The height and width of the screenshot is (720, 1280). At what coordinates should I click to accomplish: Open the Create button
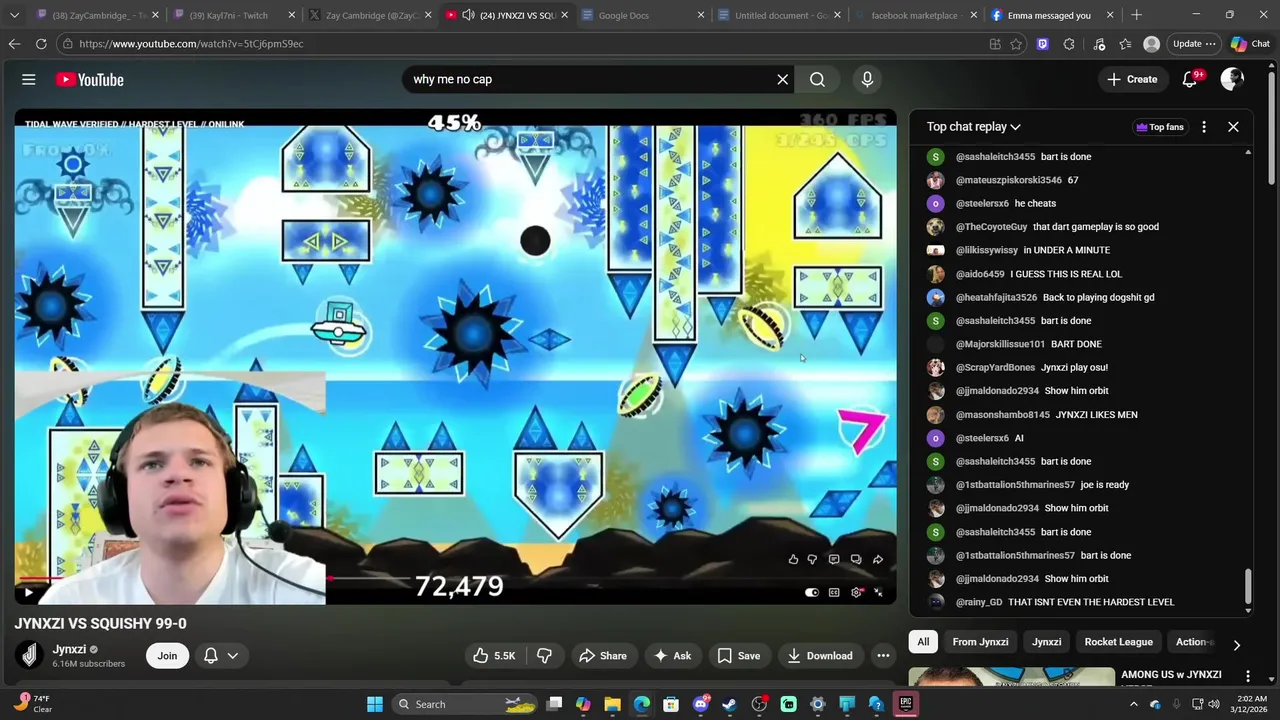click(x=1132, y=79)
